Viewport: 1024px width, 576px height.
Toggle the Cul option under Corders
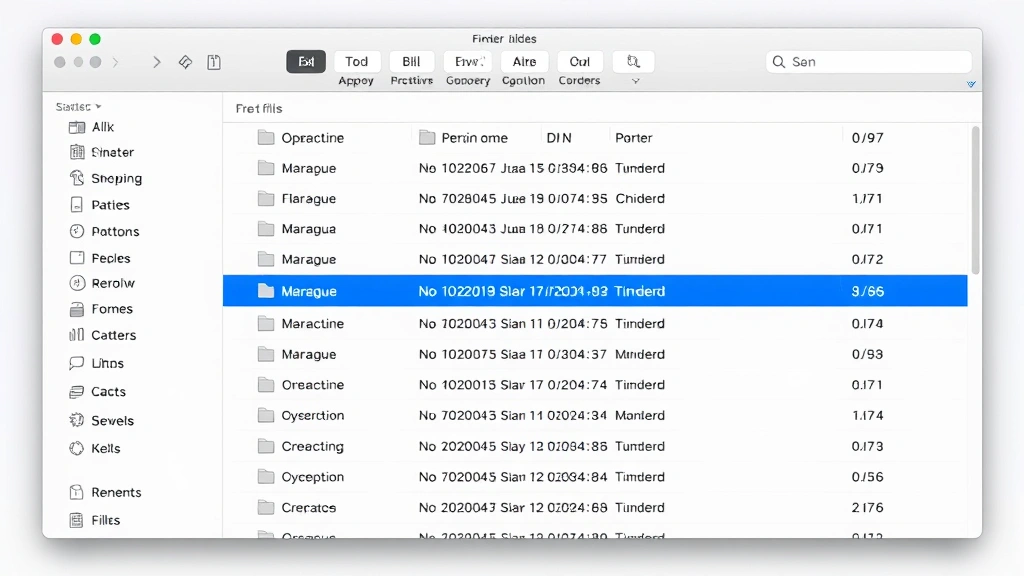coord(579,61)
